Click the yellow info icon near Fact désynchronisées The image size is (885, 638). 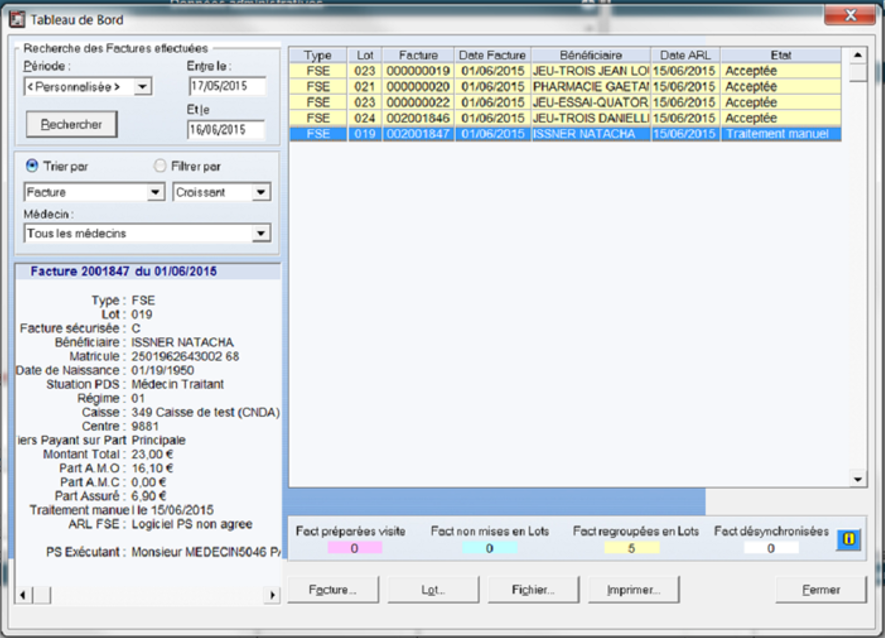coord(848,540)
